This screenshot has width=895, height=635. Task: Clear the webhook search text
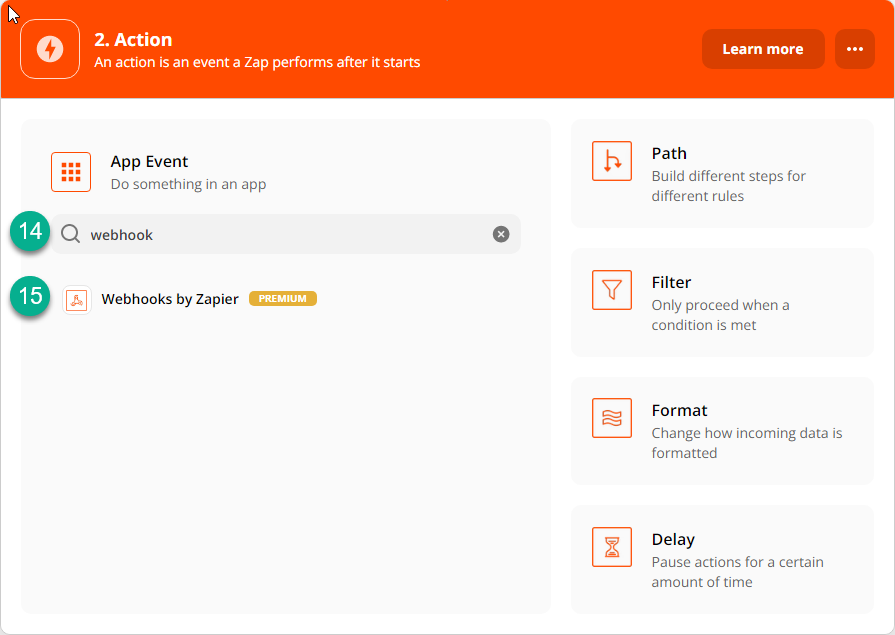tap(501, 234)
